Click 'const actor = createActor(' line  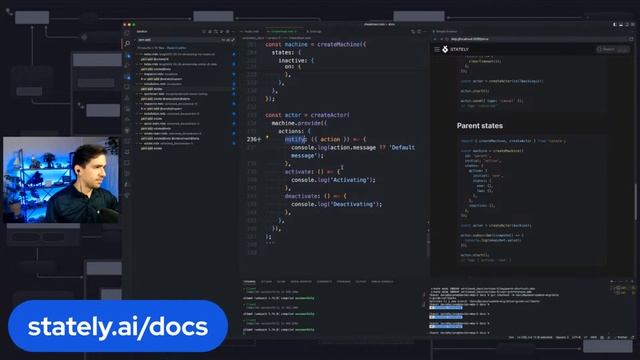coord(307,115)
